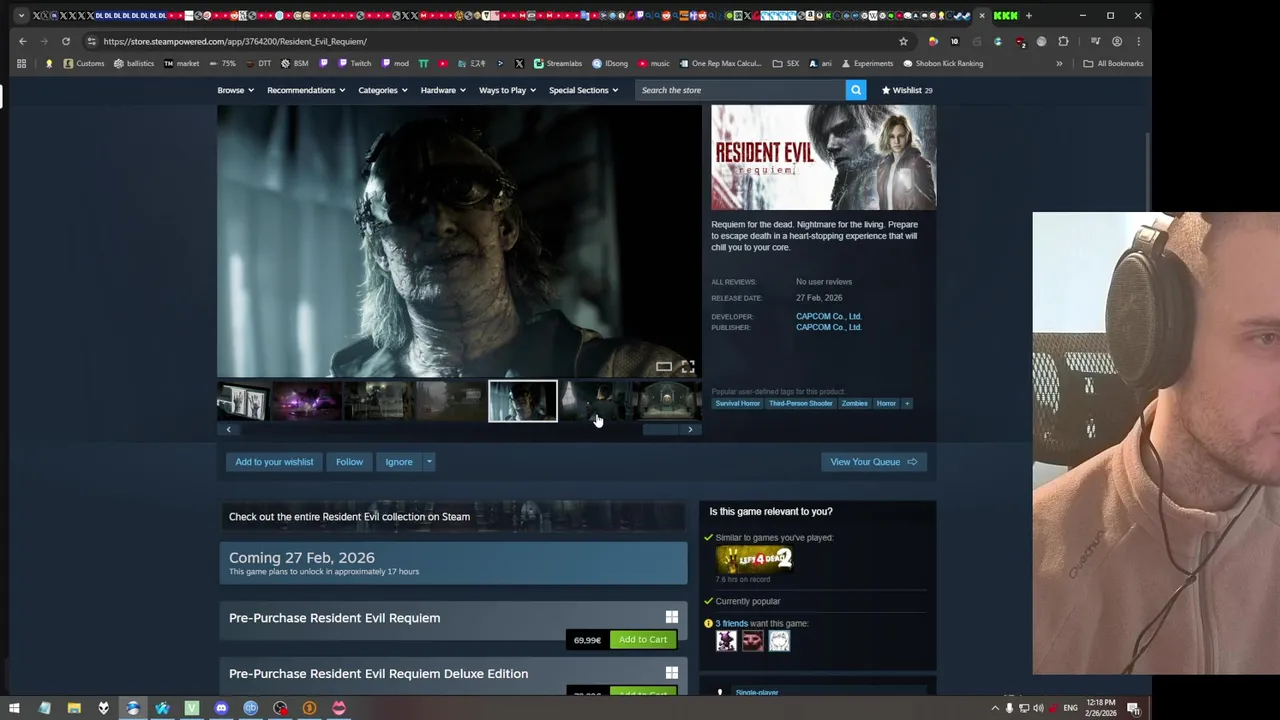Expand the Special Sections menu

coord(583,90)
